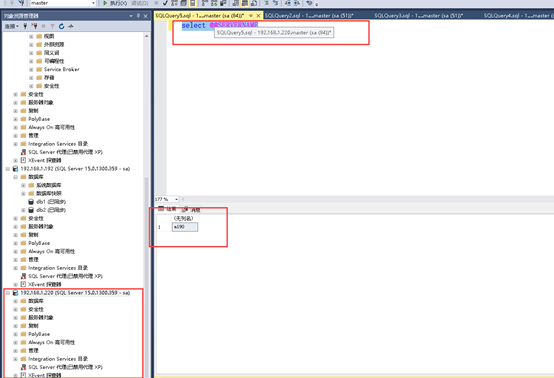The height and width of the screenshot is (378, 554).
Task: Click the Messages tab in results pane
Action: coord(191,209)
